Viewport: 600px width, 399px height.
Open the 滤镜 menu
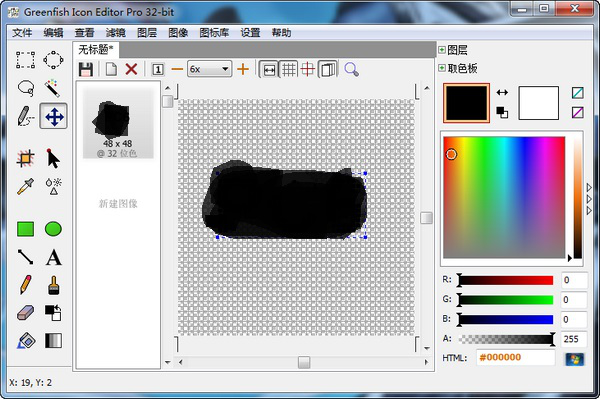(x=116, y=33)
